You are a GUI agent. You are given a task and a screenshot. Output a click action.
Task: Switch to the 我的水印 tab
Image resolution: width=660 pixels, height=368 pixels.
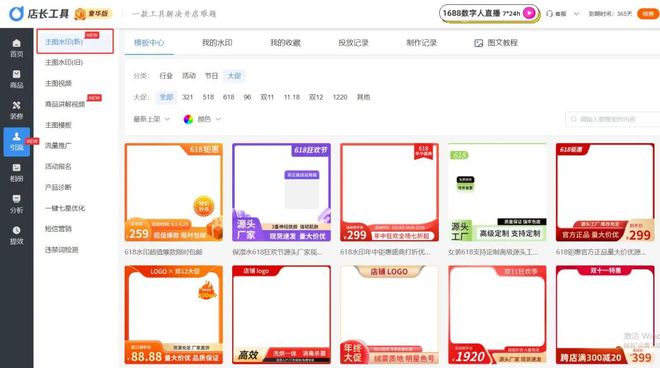(217, 43)
